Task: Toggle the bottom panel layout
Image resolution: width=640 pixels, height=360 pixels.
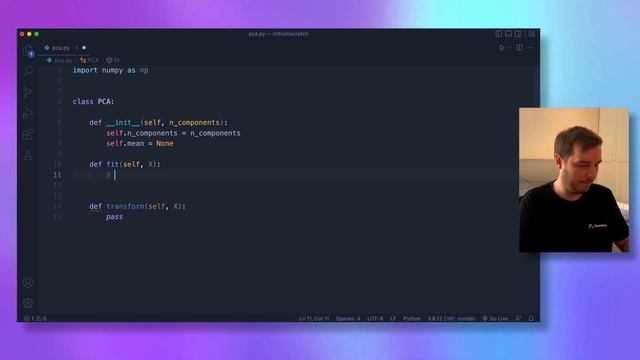Action: 508,34
